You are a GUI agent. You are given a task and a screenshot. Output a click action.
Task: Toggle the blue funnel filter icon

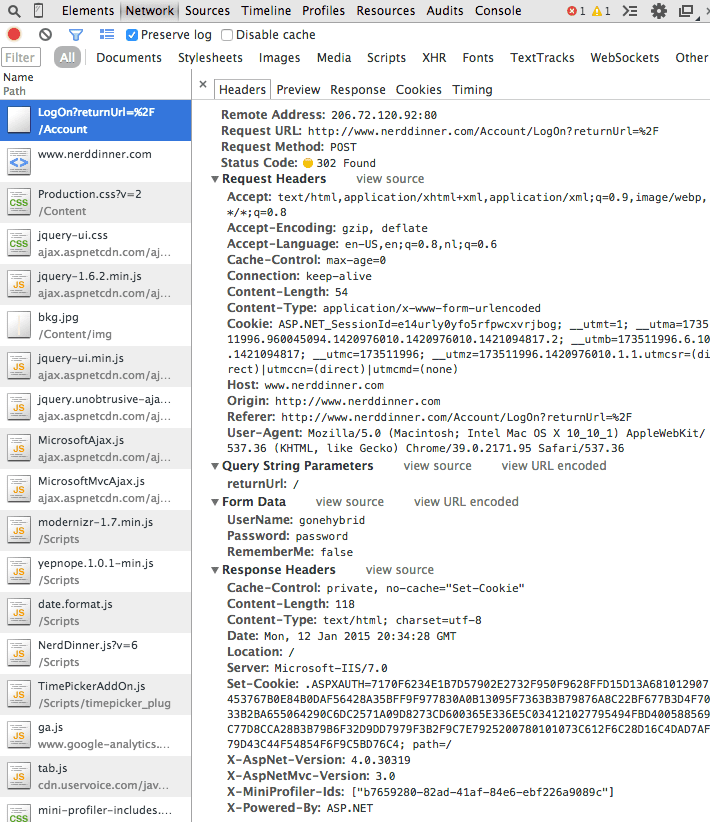pyautogui.click(x=76, y=35)
